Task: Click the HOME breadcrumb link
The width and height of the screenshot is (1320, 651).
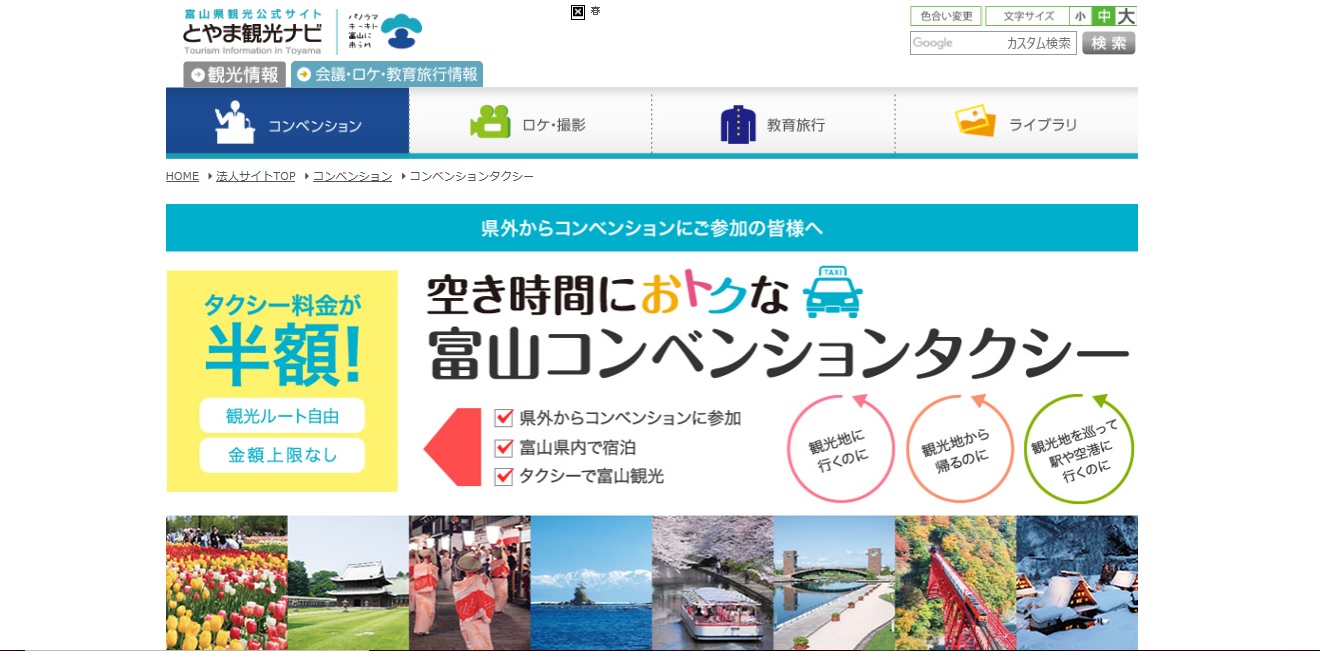Action: (182, 176)
